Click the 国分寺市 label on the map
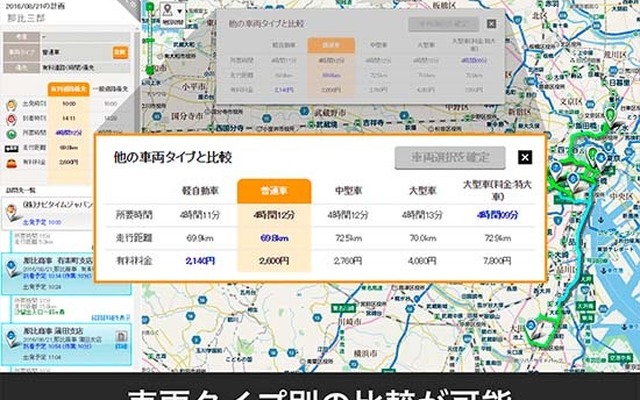Screen dimensions: 640x400 pos(187,116)
